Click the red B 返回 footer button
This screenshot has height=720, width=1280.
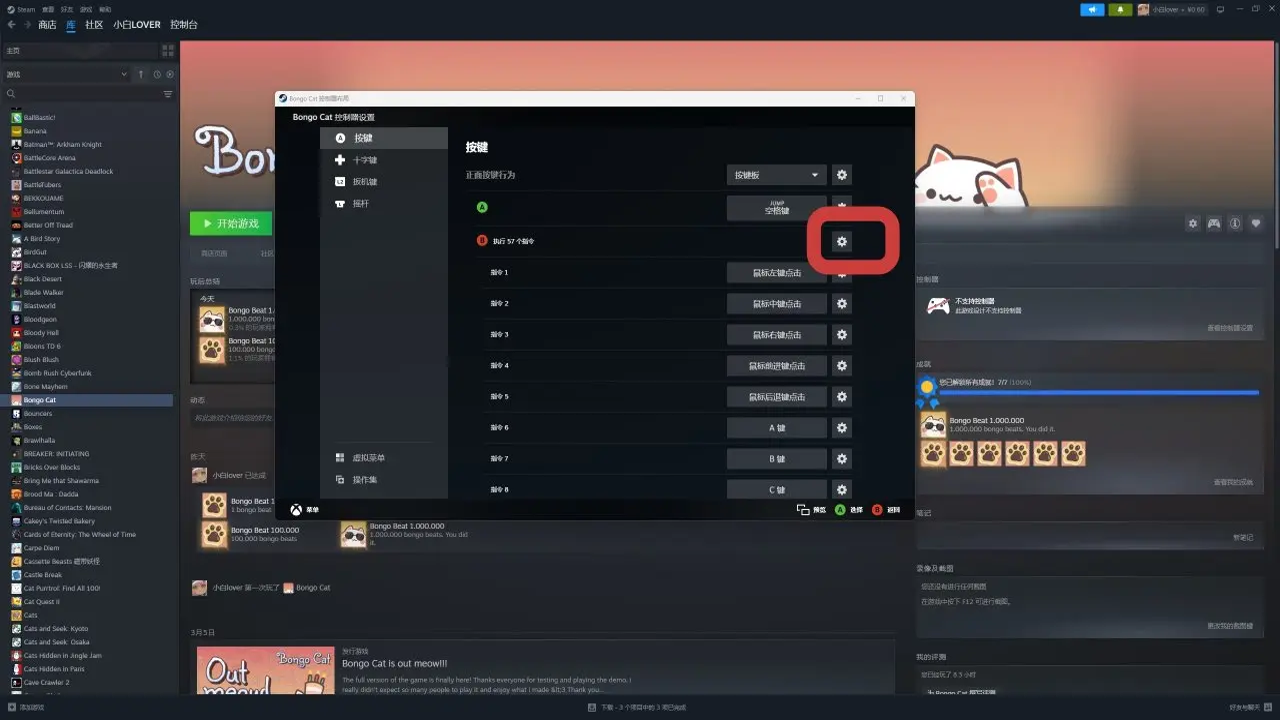tap(877, 510)
